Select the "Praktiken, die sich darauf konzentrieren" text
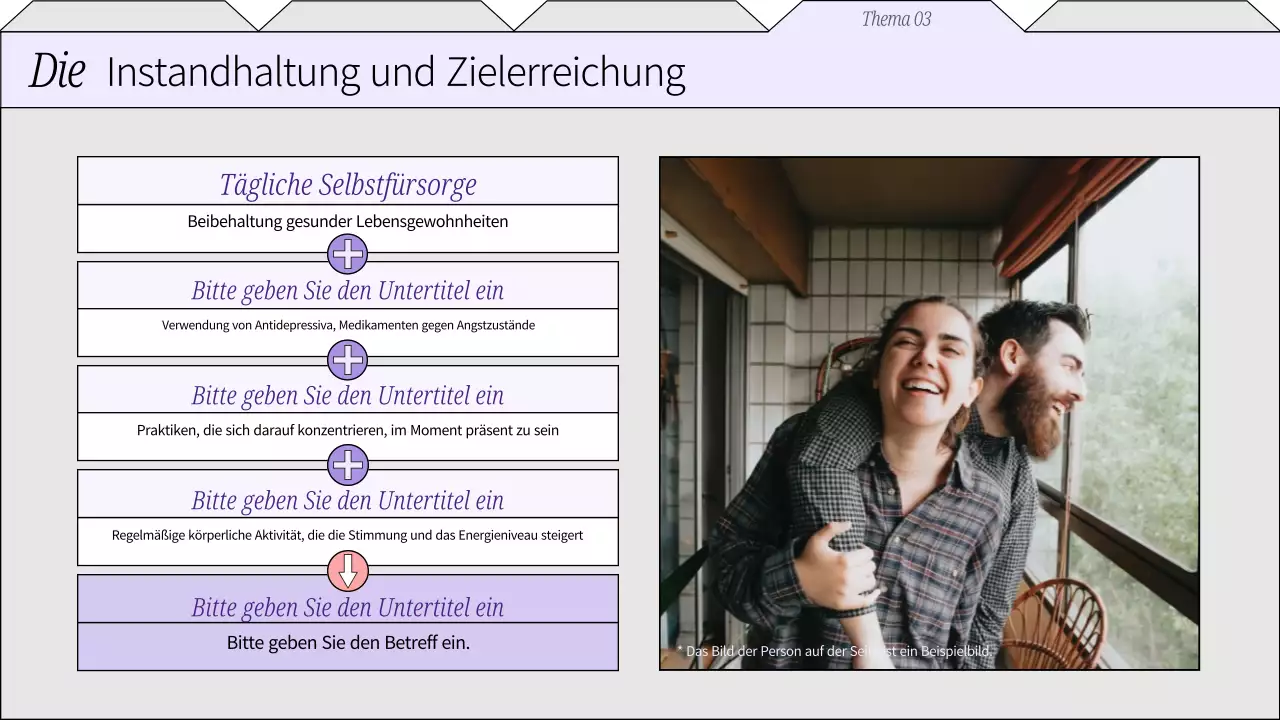This screenshot has width=1280, height=720. 347,430
